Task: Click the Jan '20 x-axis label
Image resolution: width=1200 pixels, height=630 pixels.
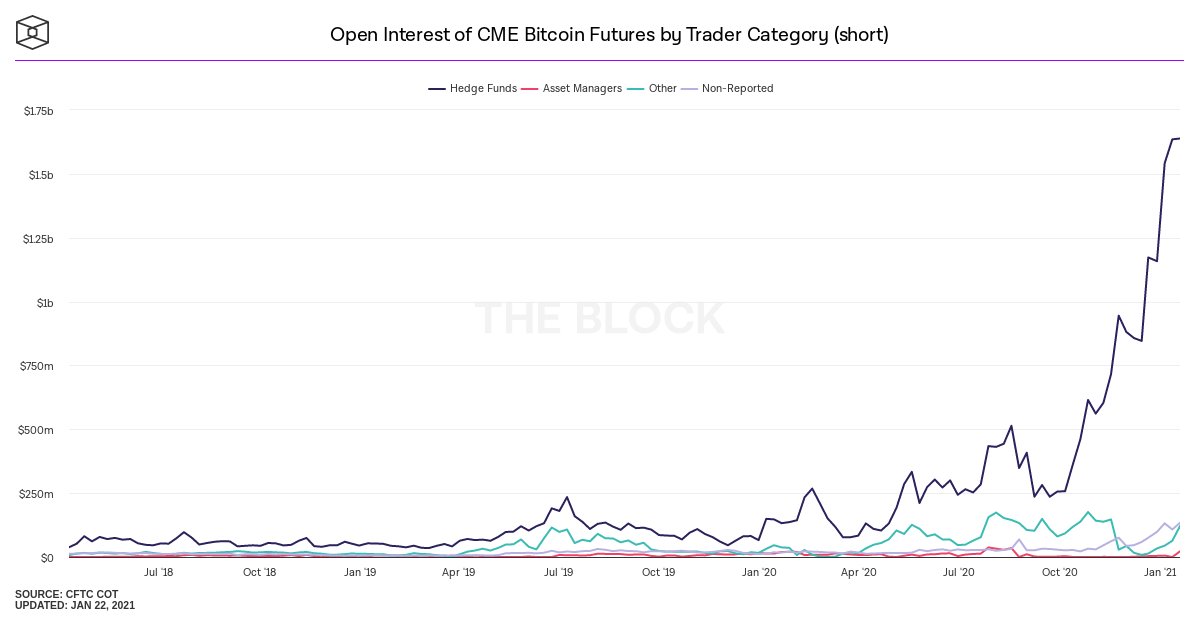Action: 759,573
